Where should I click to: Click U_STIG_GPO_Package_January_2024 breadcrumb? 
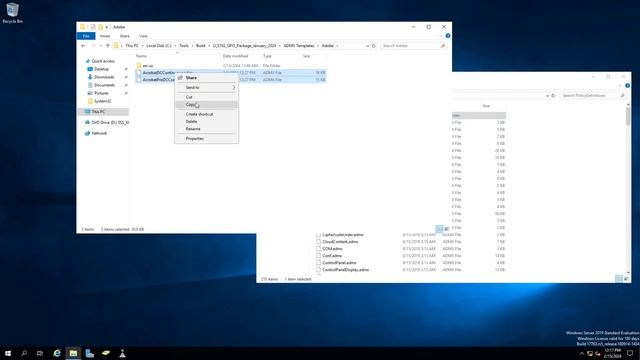pyautogui.click(x=244, y=46)
